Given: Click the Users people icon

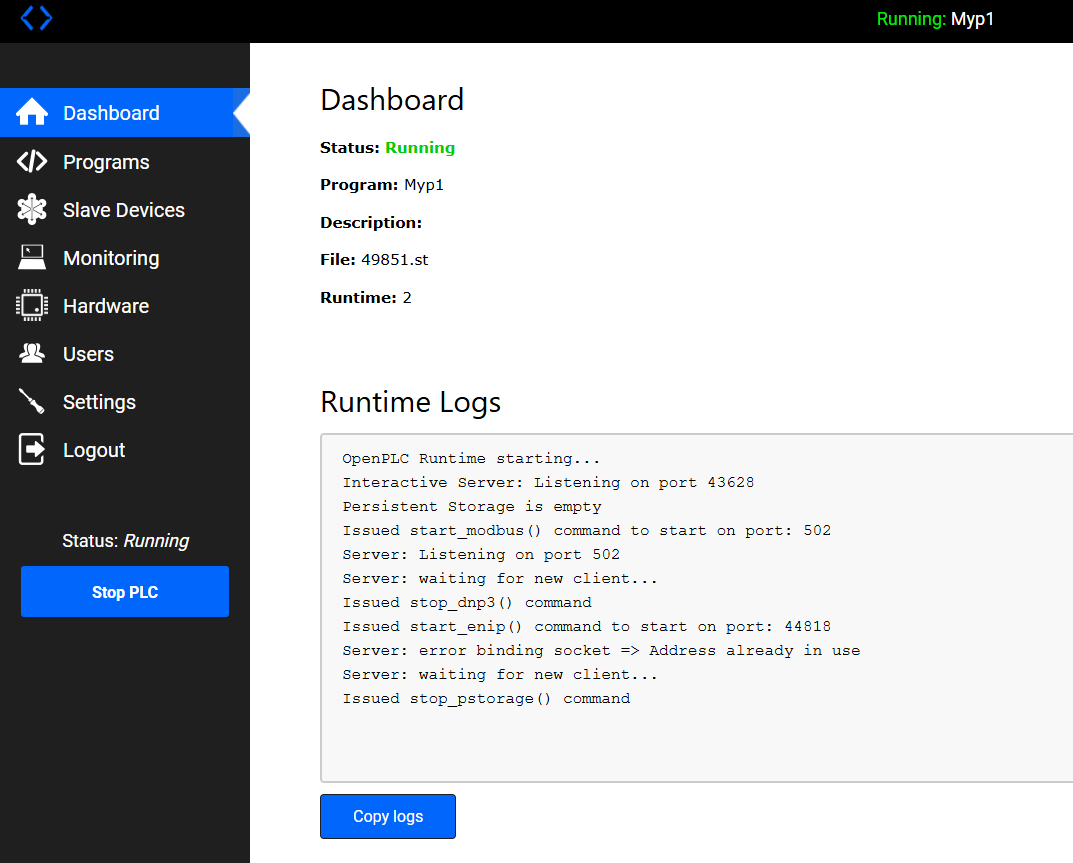Looking at the screenshot, I should click(32, 354).
